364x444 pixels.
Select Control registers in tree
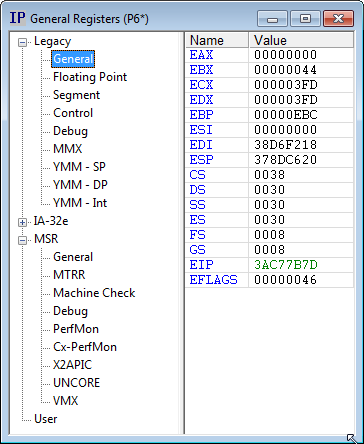pyautogui.click(x=73, y=113)
